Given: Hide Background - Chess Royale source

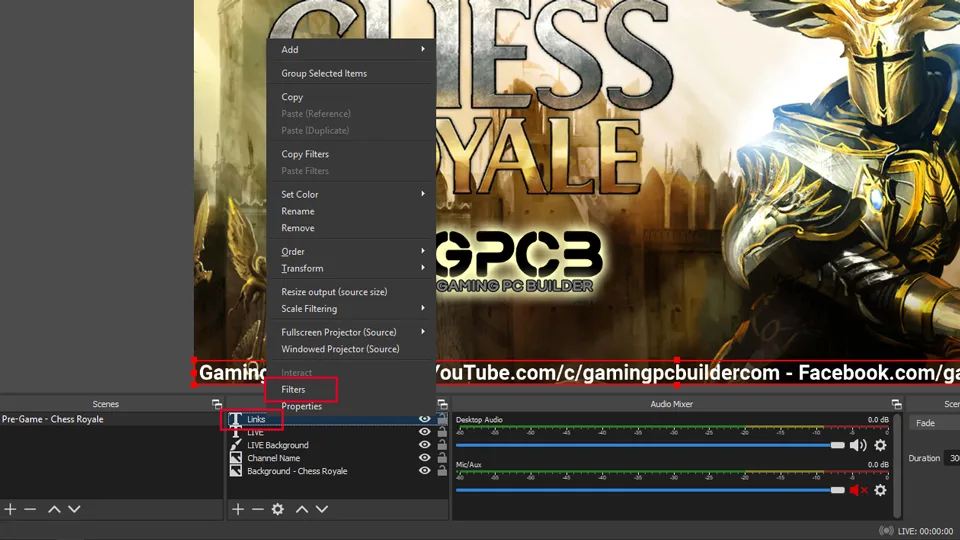Looking at the screenshot, I should point(424,471).
